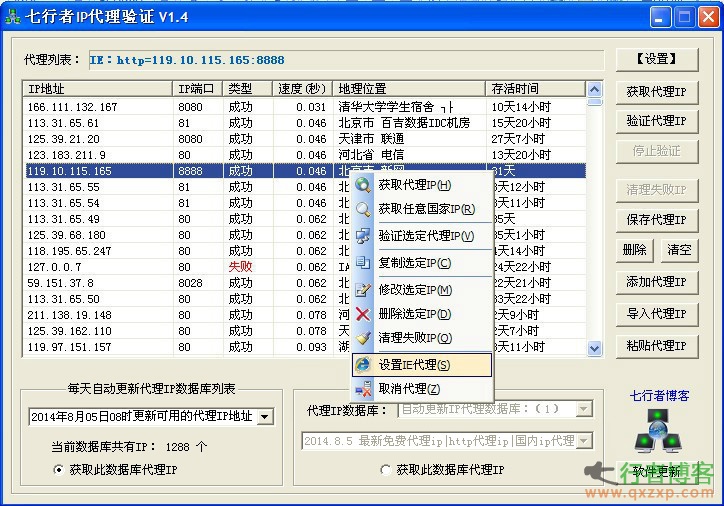Open the 2014.8.5 最新免费代理ip dropdown

pyautogui.click(x=584, y=440)
